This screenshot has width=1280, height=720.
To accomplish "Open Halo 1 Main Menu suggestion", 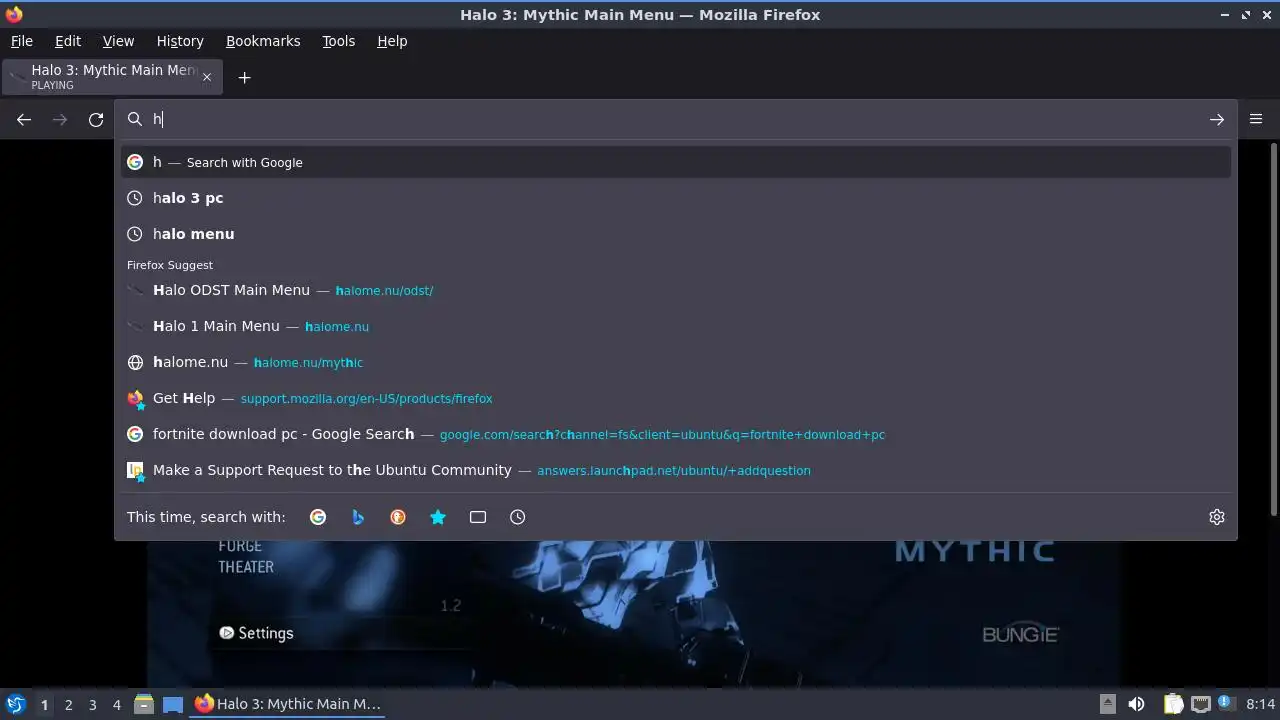I will click(x=676, y=326).
